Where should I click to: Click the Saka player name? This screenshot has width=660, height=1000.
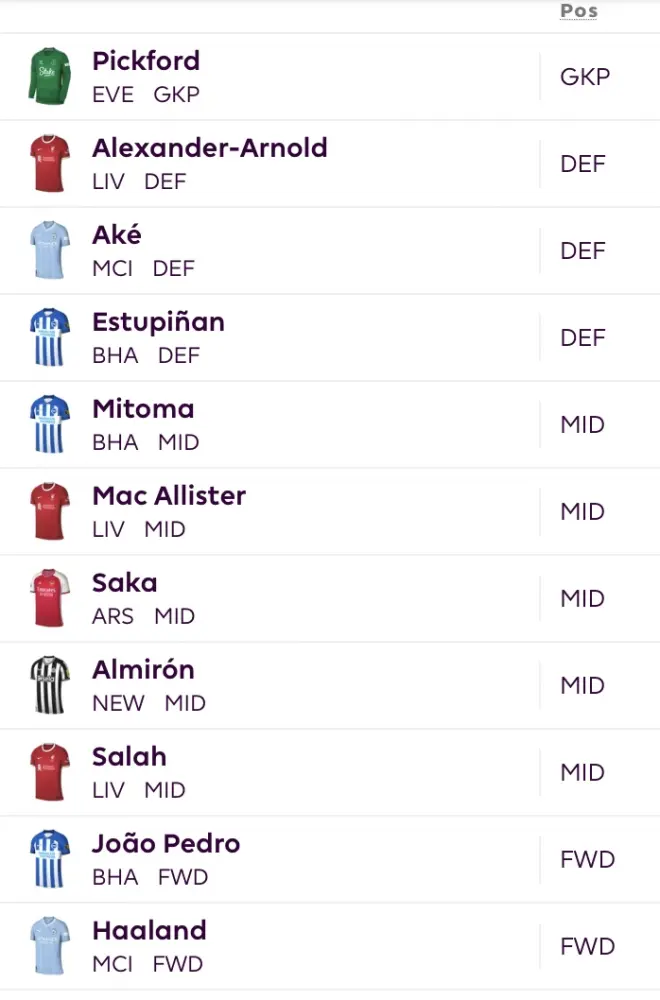[125, 583]
